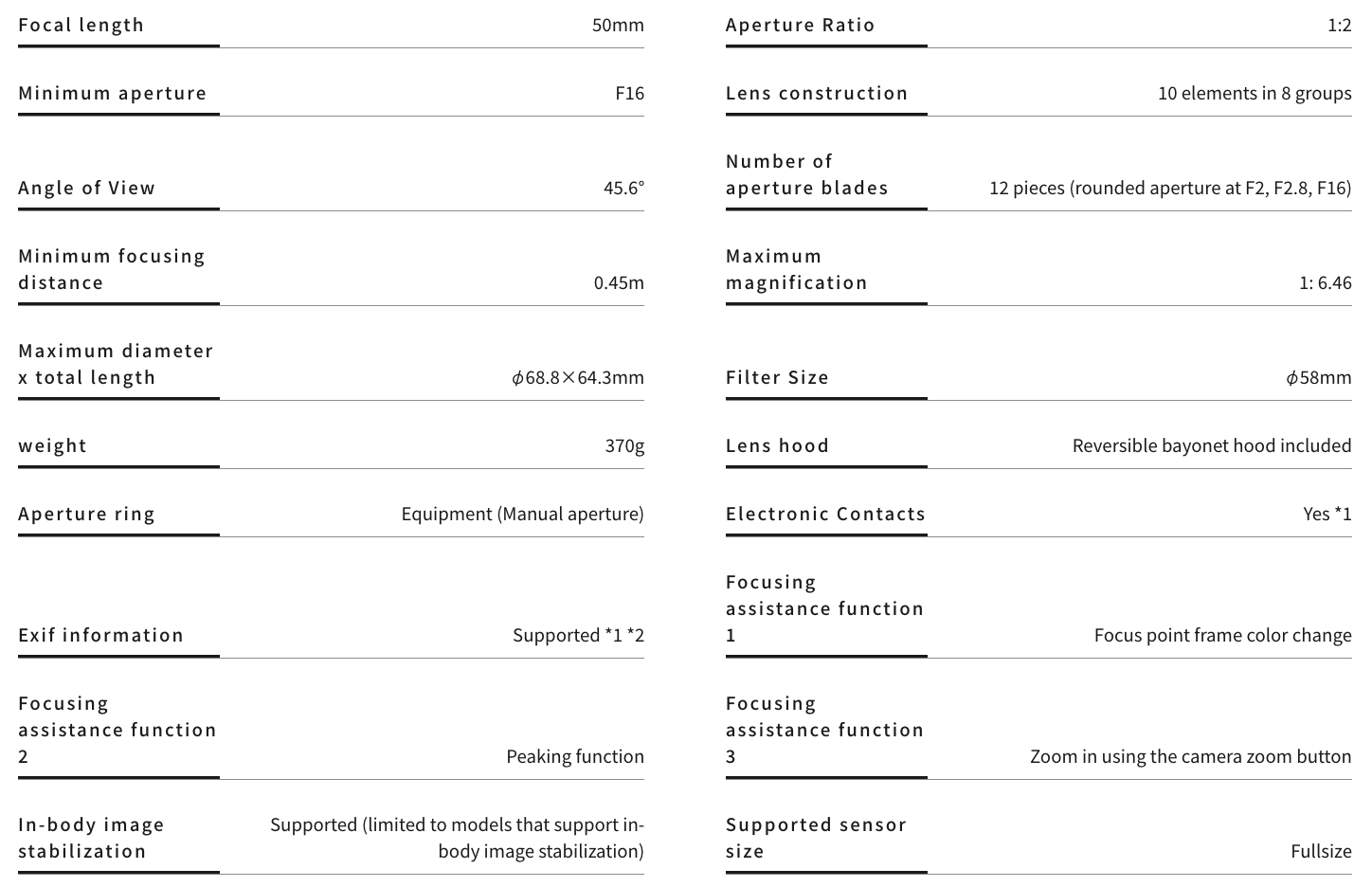
Task: Select the Angle of View label
Action: [86, 188]
